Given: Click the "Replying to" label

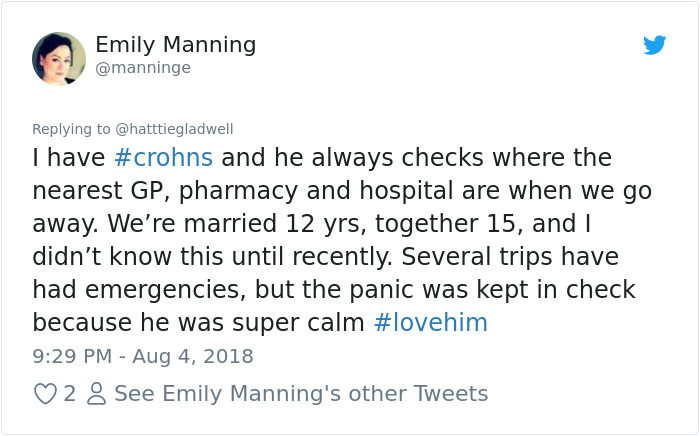Looking at the screenshot, I should point(71,129).
